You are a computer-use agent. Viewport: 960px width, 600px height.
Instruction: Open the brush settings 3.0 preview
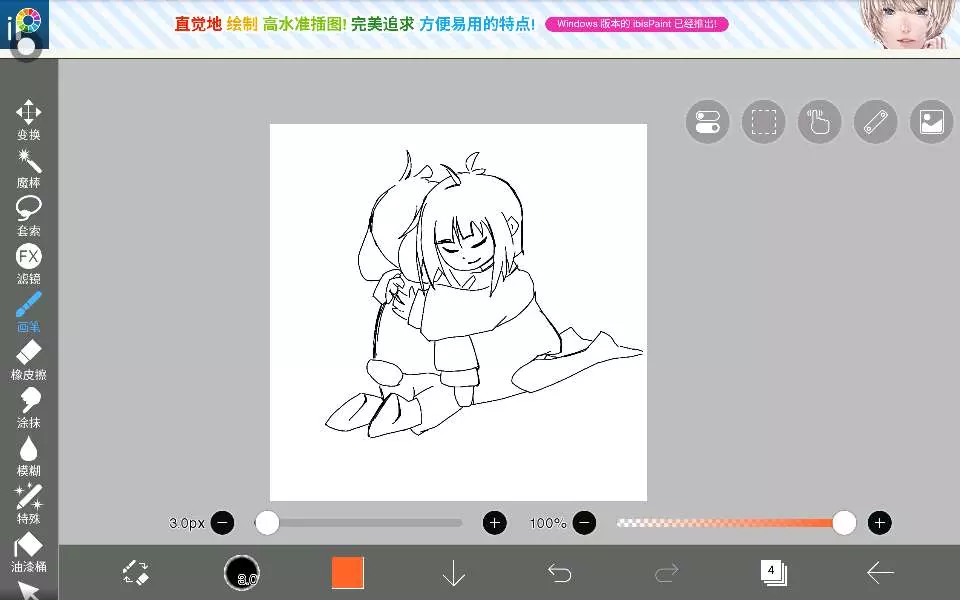click(x=242, y=573)
